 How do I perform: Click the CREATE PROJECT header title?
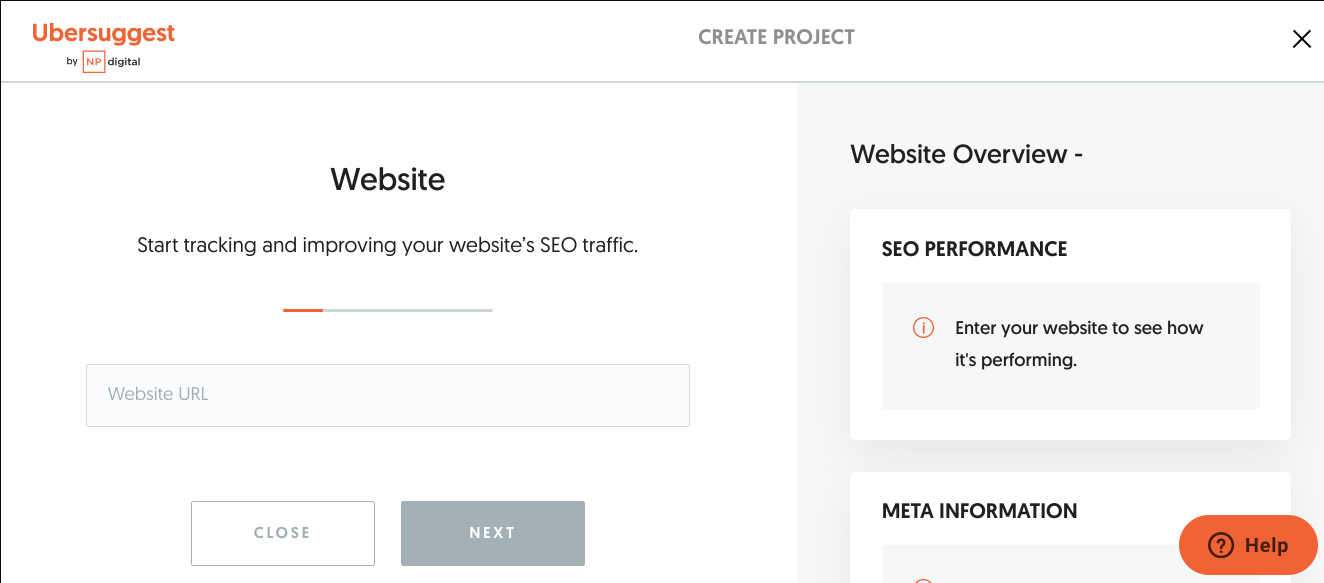click(x=776, y=37)
